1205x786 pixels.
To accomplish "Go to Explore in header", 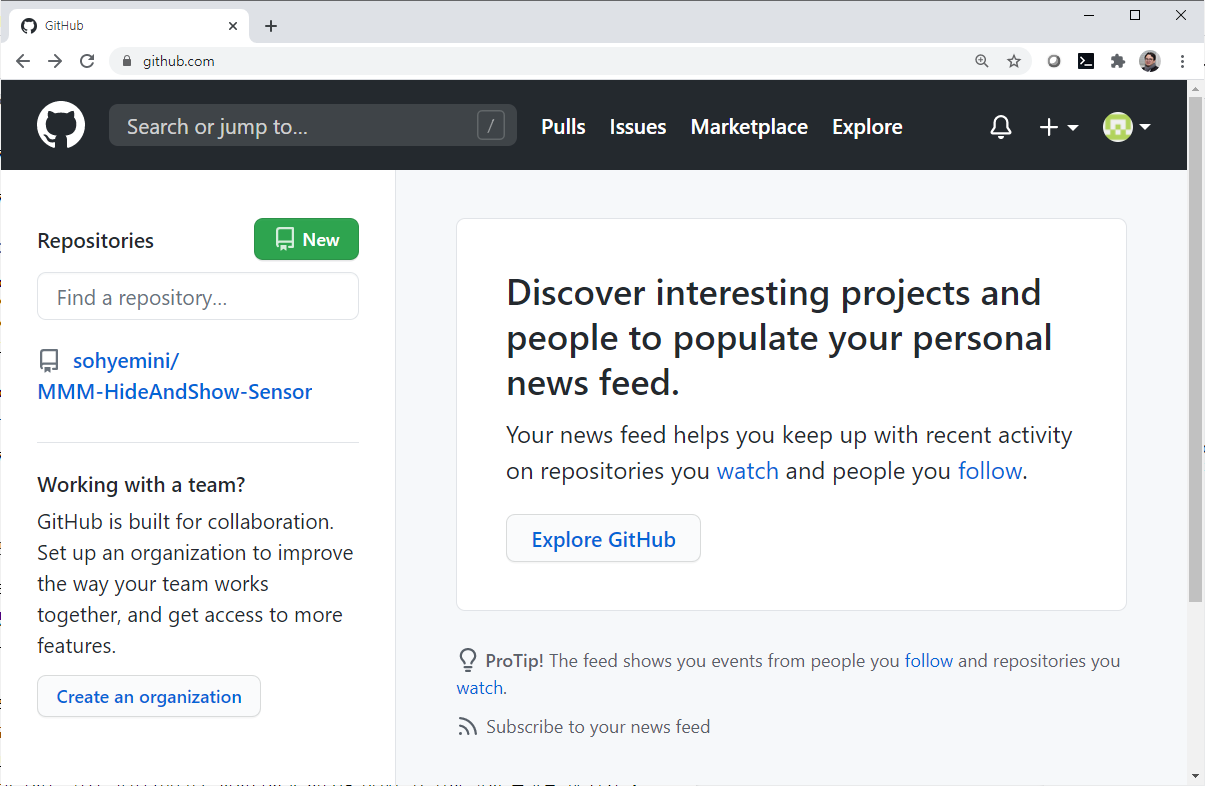I will (x=867, y=127).
